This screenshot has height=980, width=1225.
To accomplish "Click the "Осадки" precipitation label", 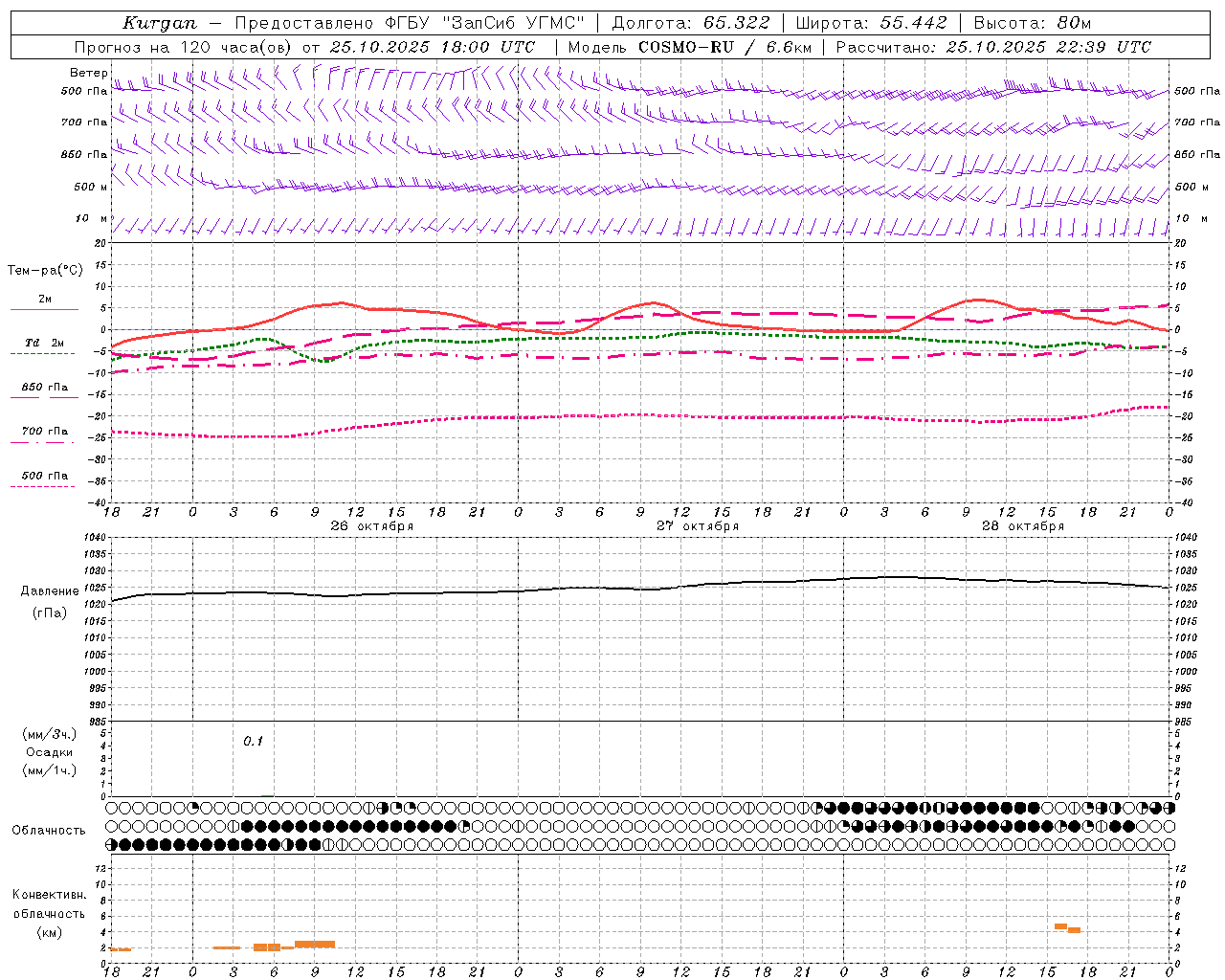I will tap(50, 752).
